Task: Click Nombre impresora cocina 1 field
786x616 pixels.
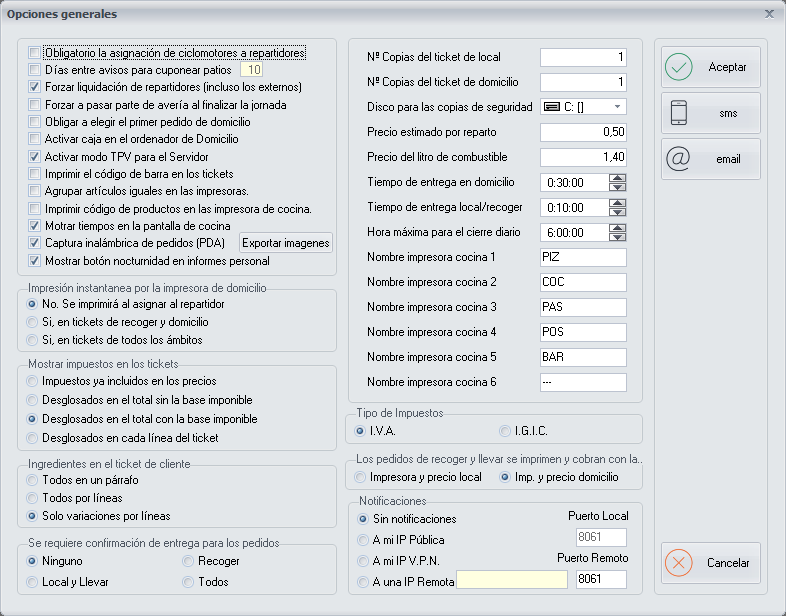Action: point(583,258)
